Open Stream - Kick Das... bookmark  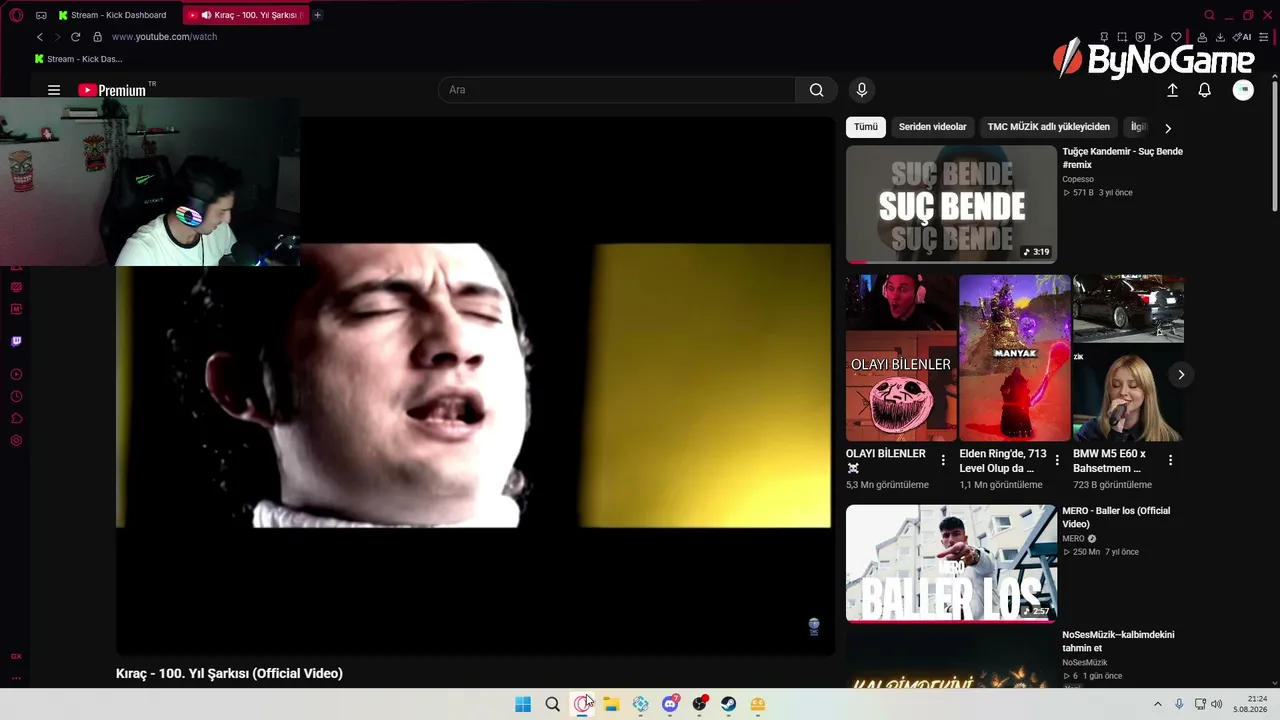coord(78,59)
